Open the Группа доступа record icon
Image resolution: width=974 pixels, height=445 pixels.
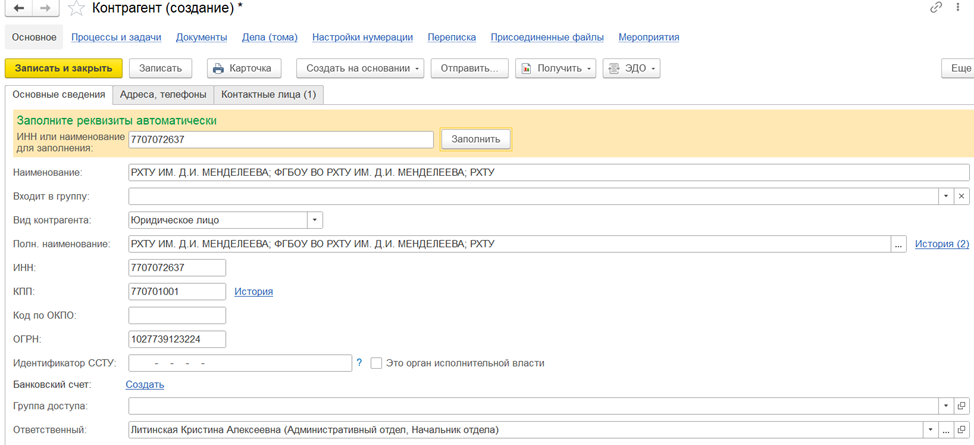[961, 406]
